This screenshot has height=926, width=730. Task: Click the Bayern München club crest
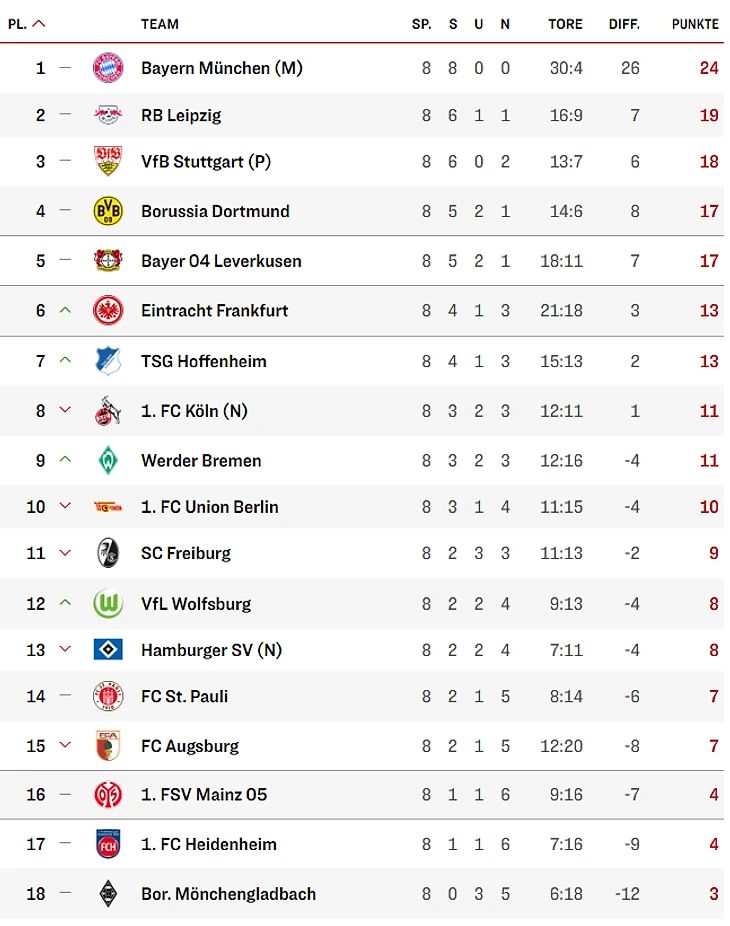pos(108,68)
